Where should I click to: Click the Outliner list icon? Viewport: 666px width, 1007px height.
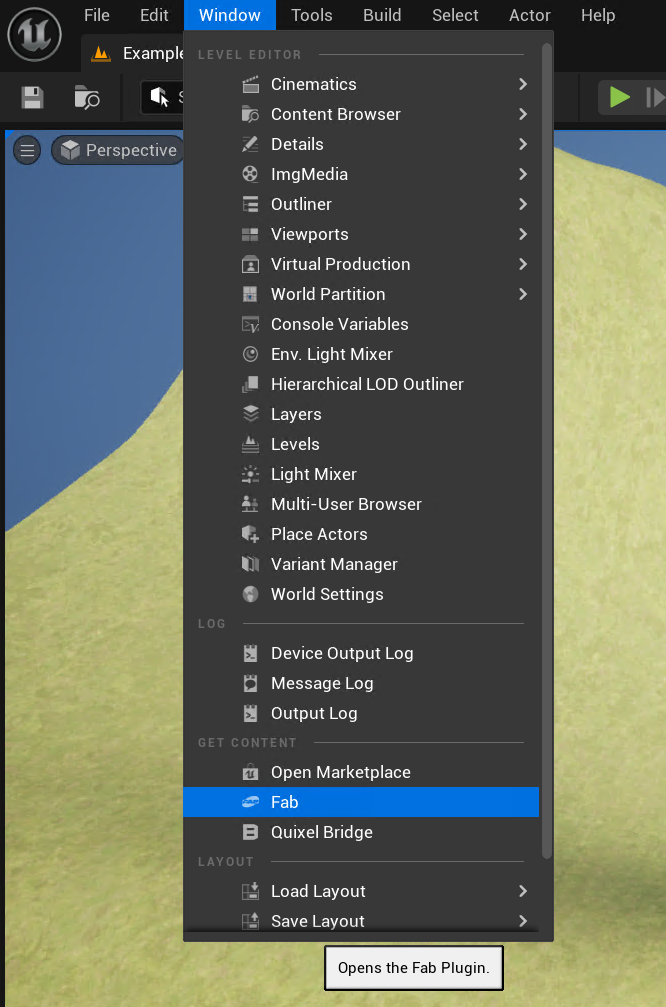[250, 204]
